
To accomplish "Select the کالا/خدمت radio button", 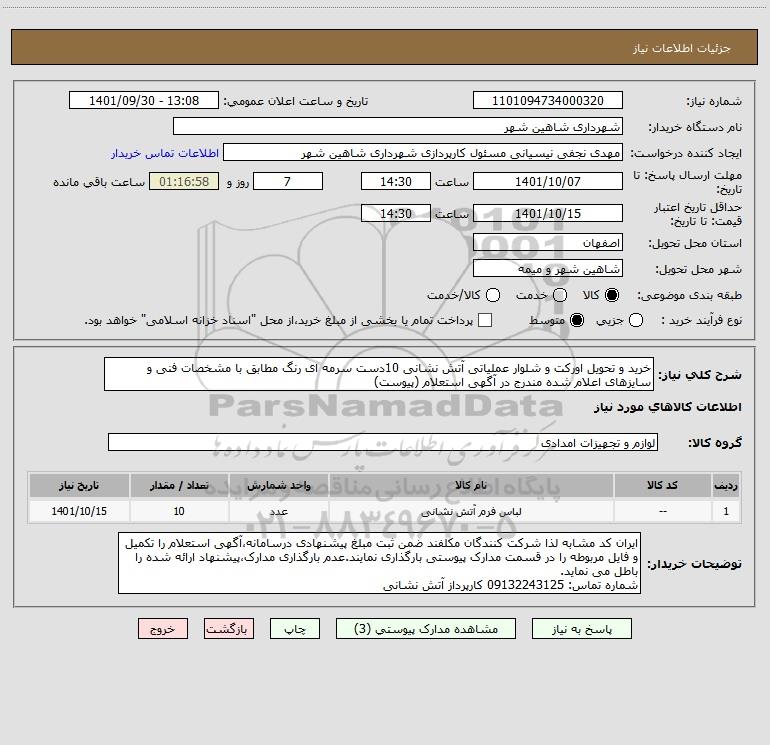I will click(x=493, y=295).
